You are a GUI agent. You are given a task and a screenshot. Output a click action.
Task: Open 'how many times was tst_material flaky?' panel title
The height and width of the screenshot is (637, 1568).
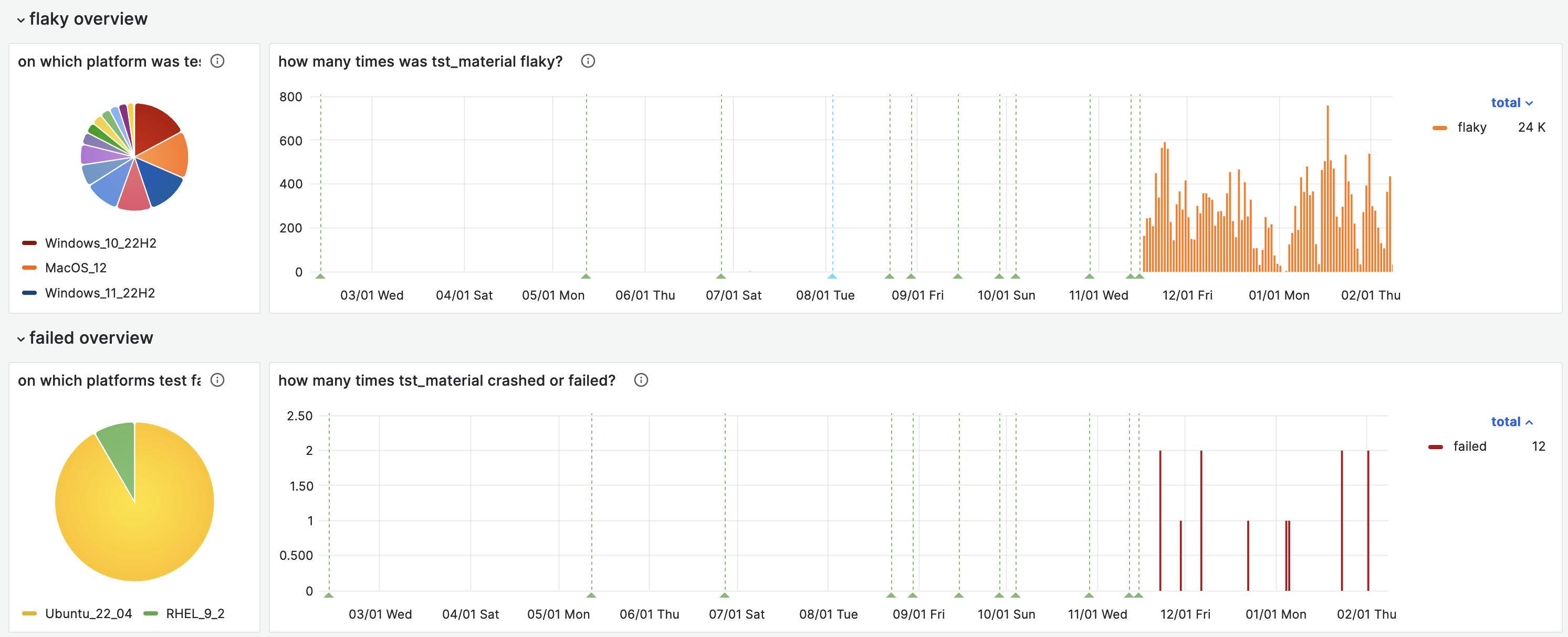(x=420, y=61)
